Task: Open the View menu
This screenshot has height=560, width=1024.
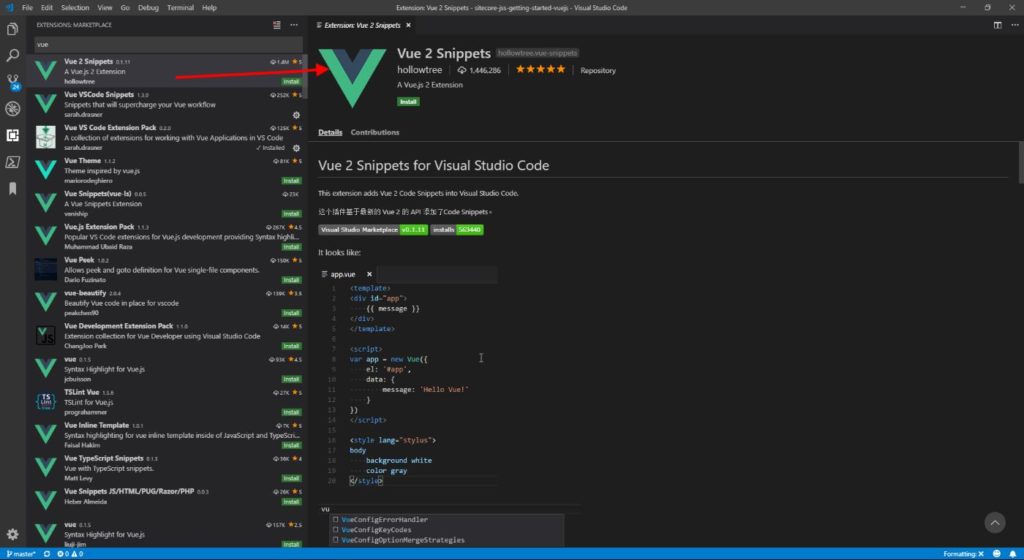Action: (x=104, y=8)
